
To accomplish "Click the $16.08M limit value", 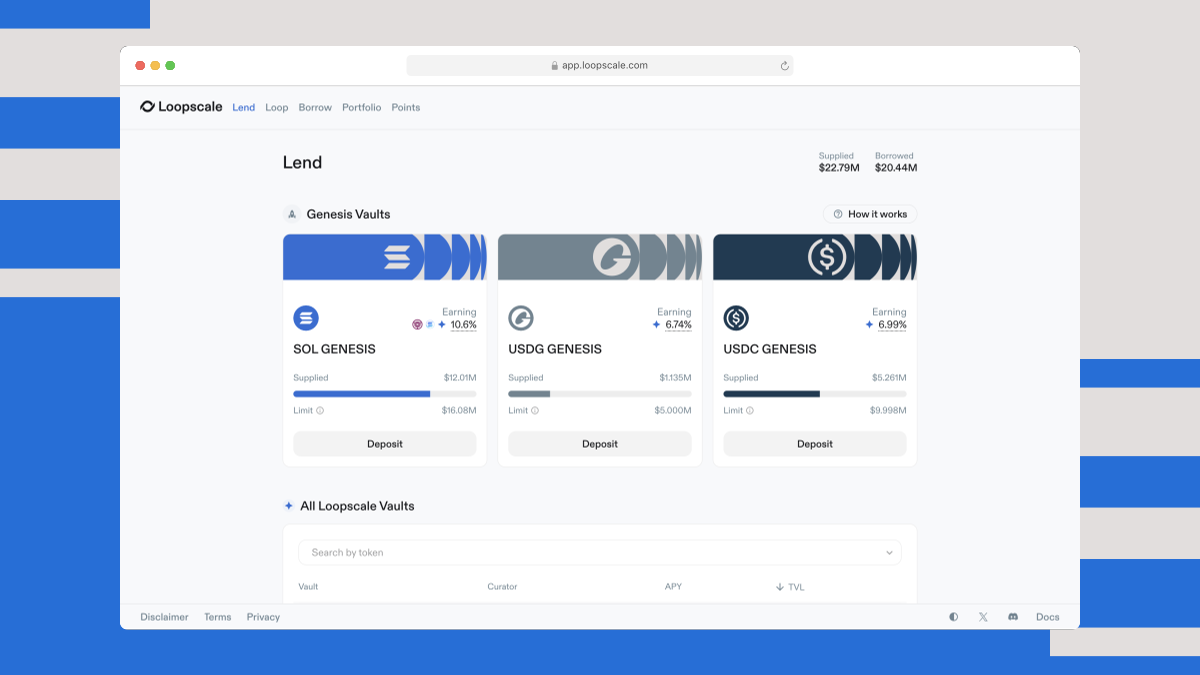I will tap(459, 411).
